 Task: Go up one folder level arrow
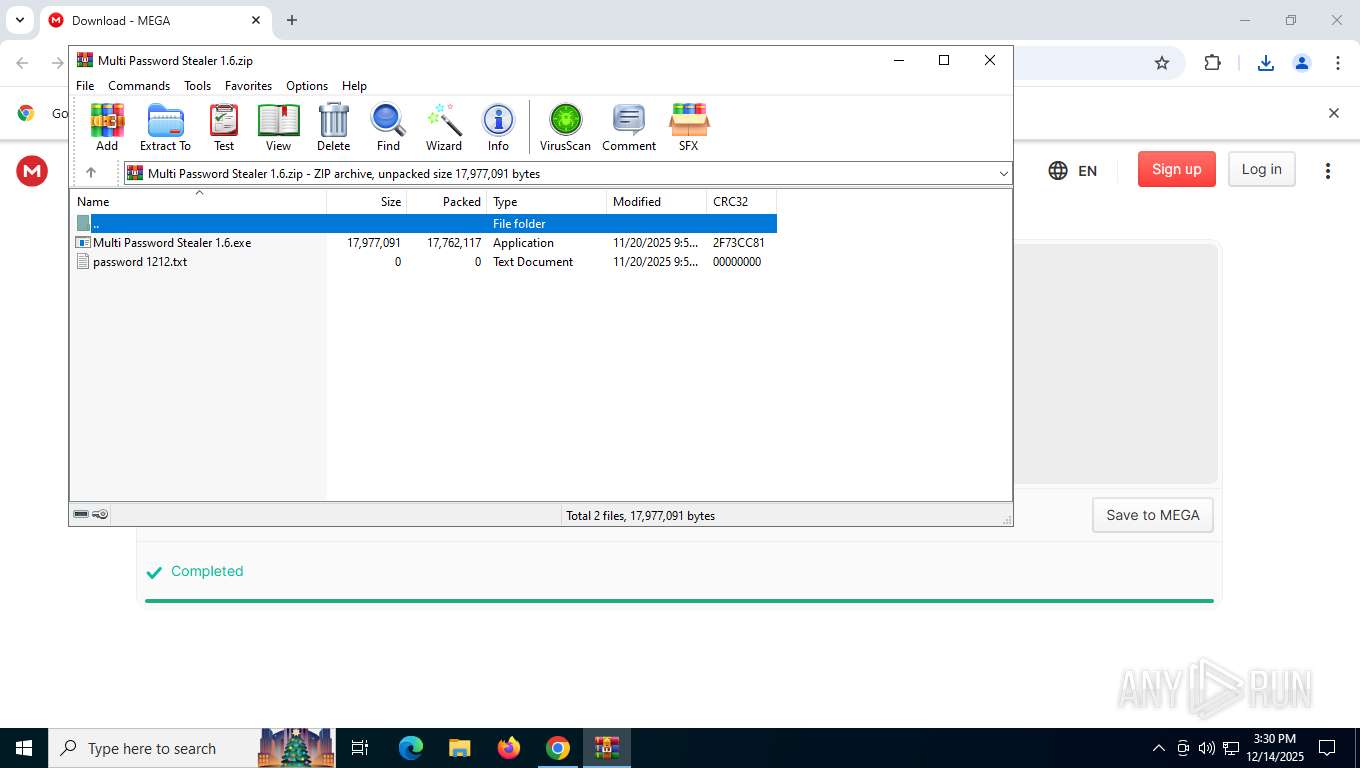(x=91, y=173)
